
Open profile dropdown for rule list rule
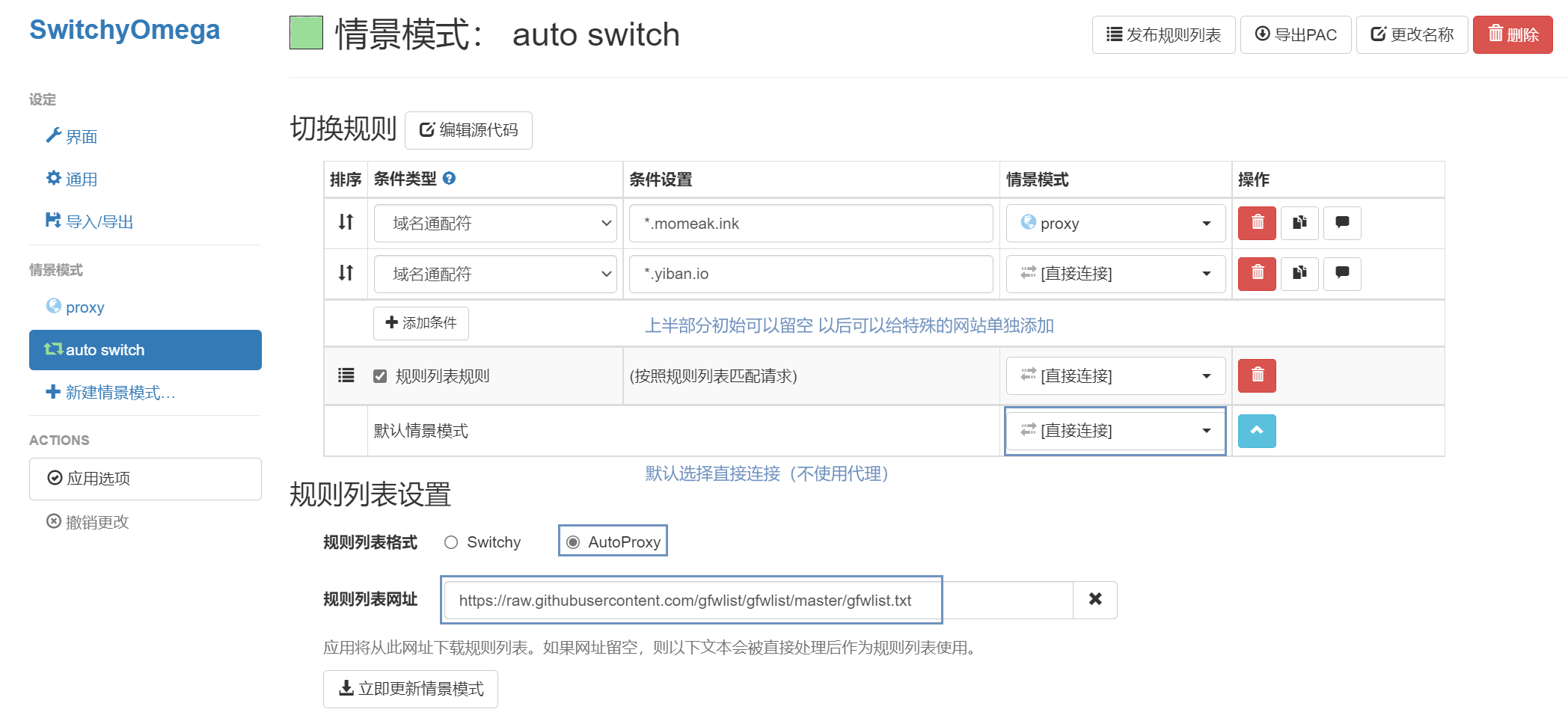1115,375
